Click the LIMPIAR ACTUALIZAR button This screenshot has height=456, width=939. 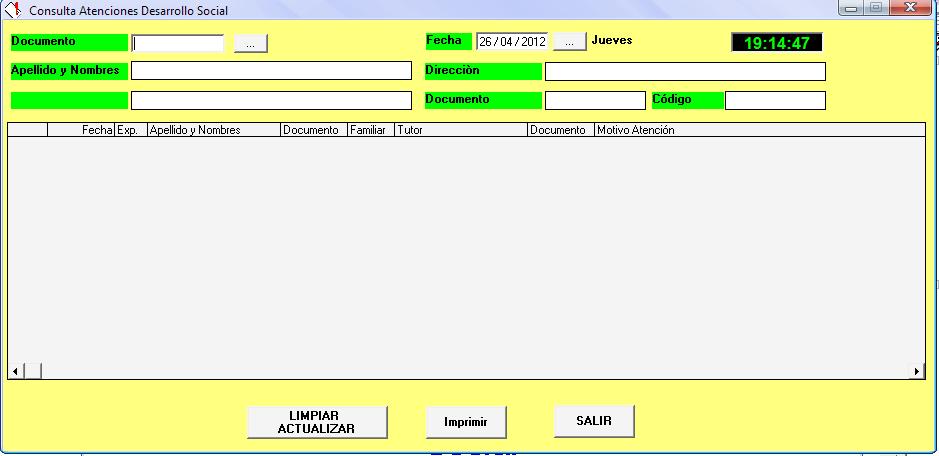(x=316, y=422)
